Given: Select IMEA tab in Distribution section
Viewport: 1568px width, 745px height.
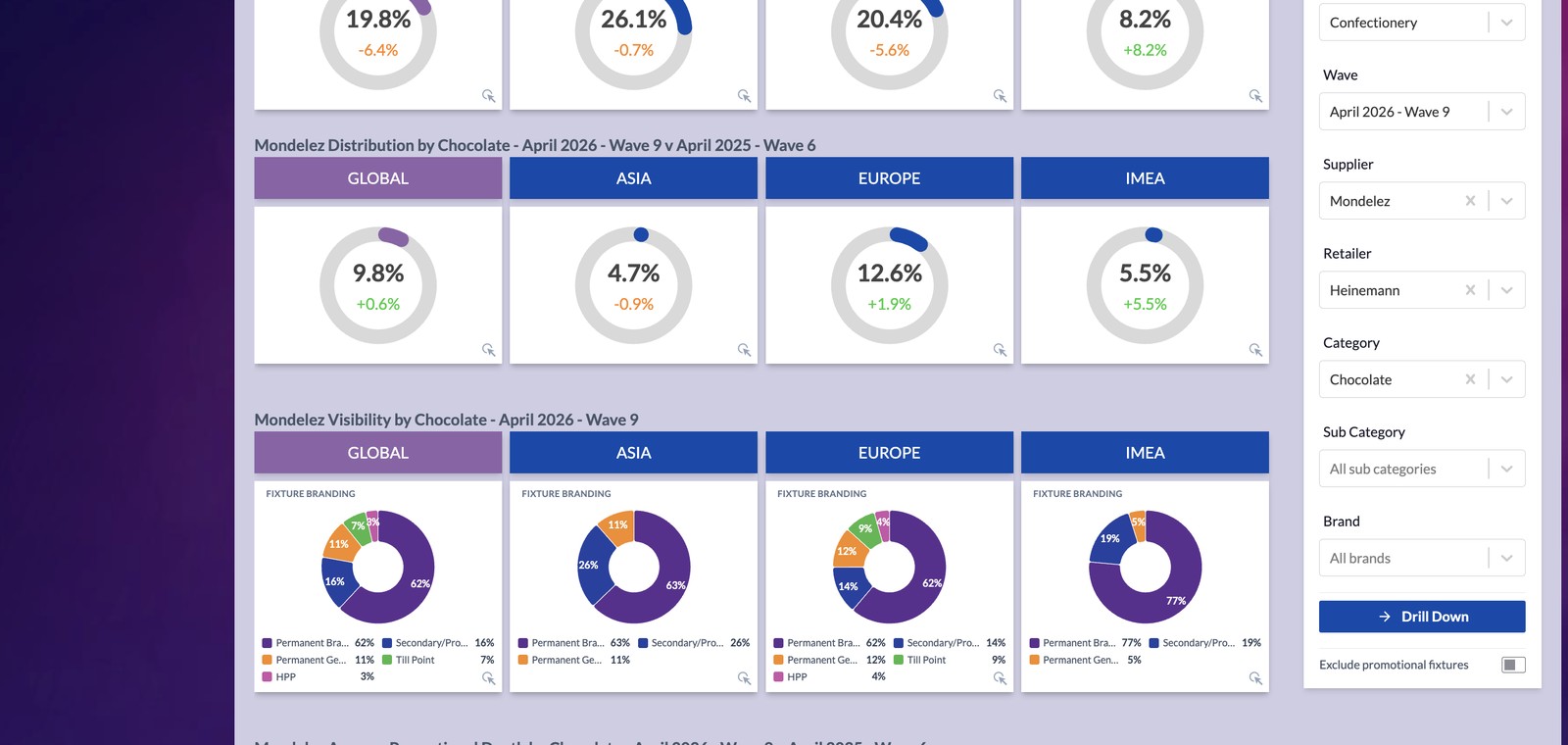Looking at the screenshot, I should [x=1145, y=178].
